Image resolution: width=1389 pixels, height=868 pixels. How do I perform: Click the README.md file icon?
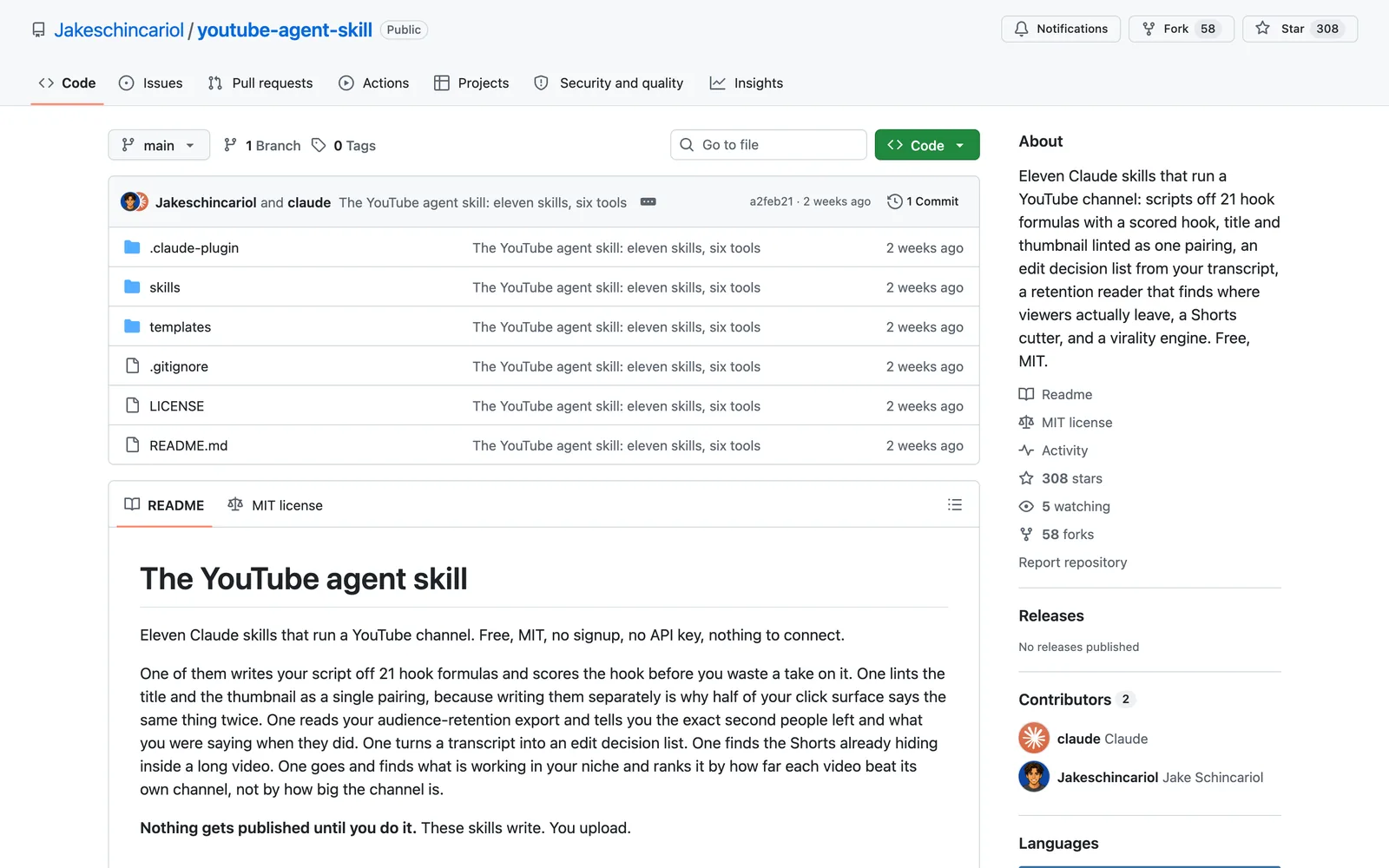pyautogui.click(x=132, y=444)
